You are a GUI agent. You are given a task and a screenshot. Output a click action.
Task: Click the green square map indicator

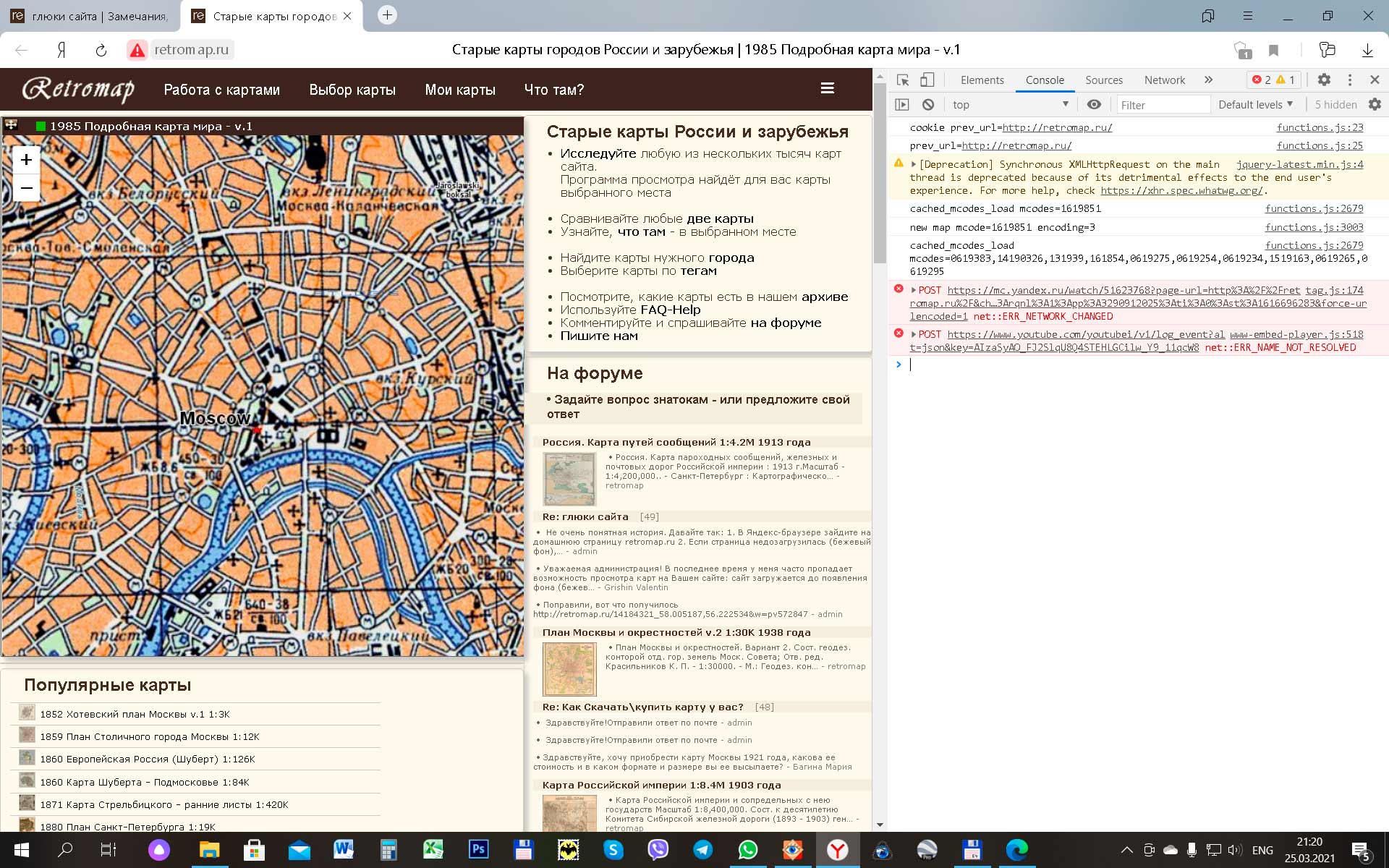pyautogui.click(x=41, y=127)
